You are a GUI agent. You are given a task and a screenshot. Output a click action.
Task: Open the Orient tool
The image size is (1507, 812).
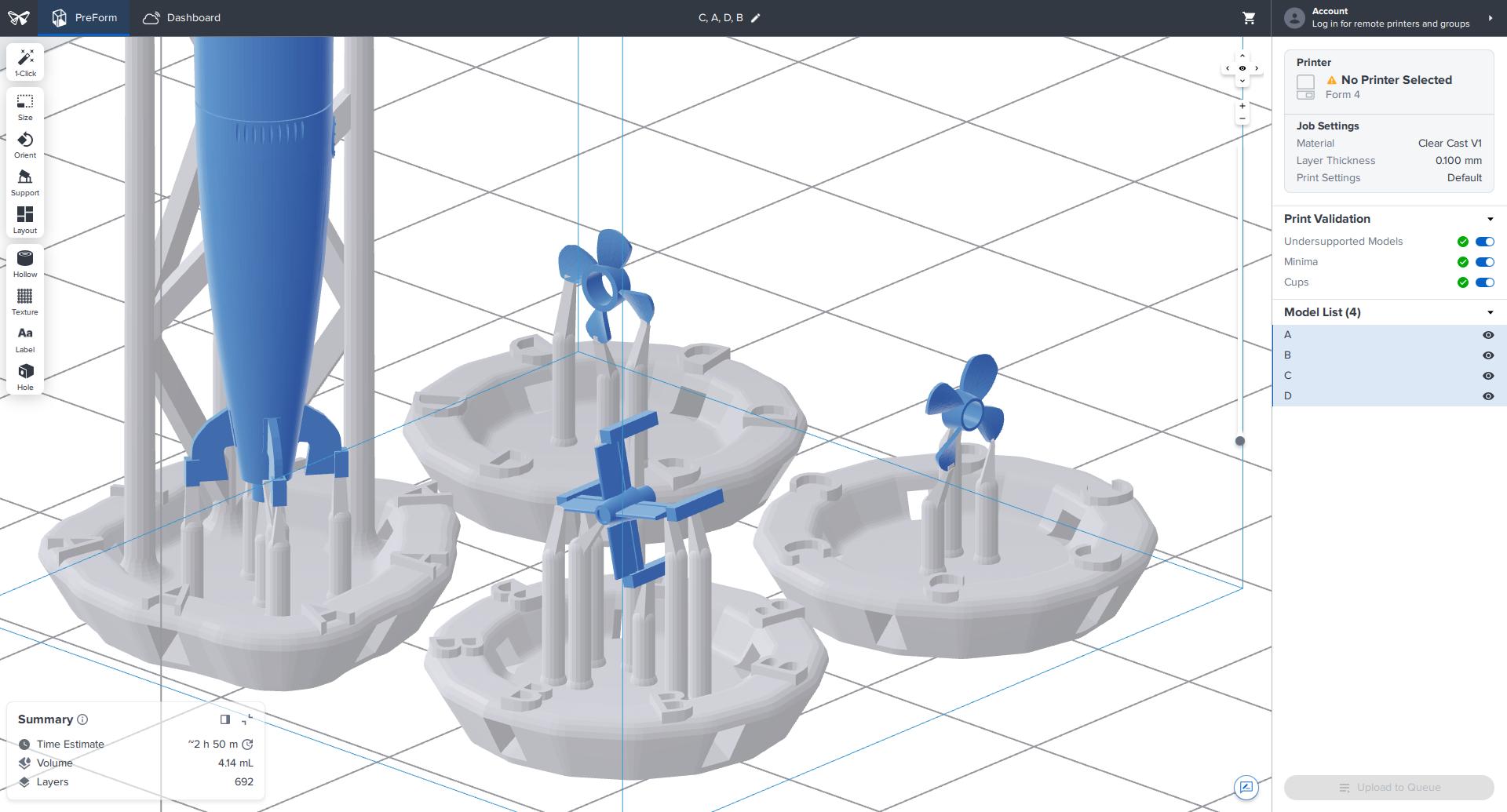(25, 145)
